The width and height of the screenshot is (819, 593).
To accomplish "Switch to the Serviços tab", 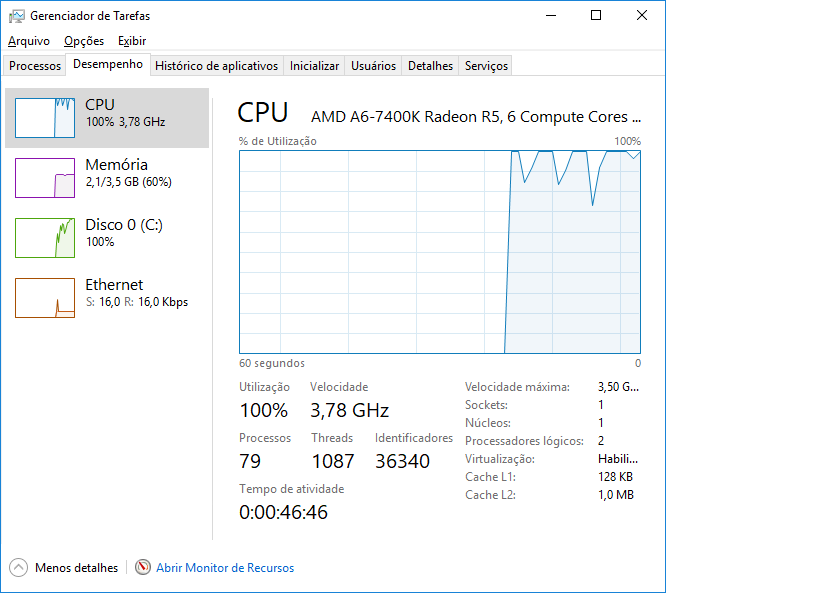I will coord(486,66).
